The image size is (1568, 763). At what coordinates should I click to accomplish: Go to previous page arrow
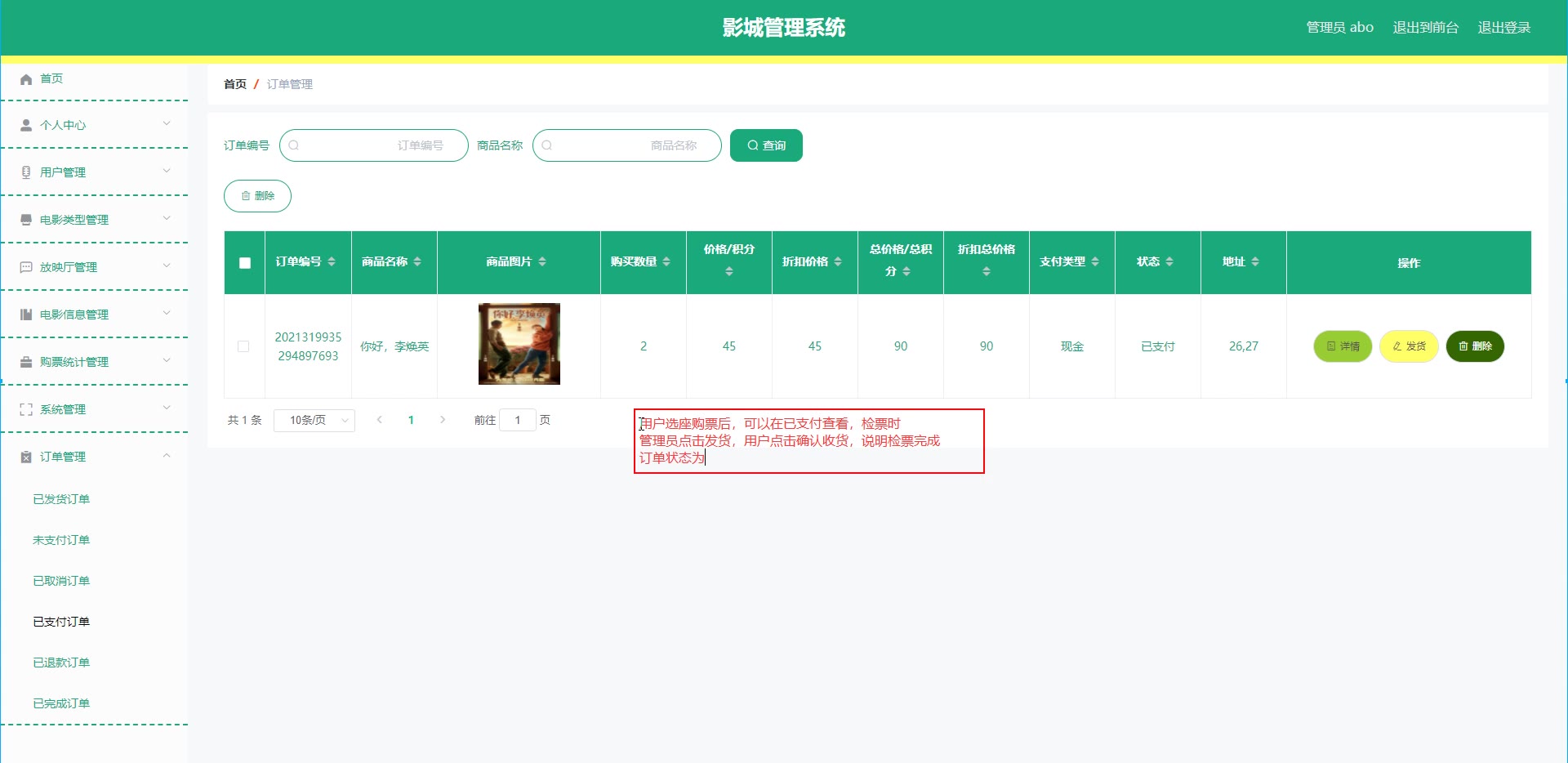[x=380, y=420]
